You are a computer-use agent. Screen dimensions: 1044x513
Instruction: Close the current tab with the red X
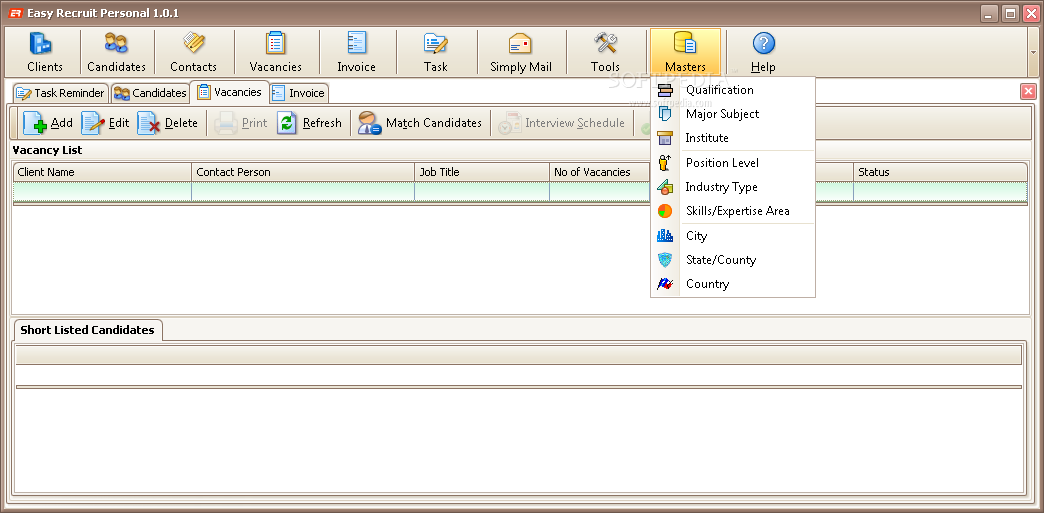(1028, 92)
